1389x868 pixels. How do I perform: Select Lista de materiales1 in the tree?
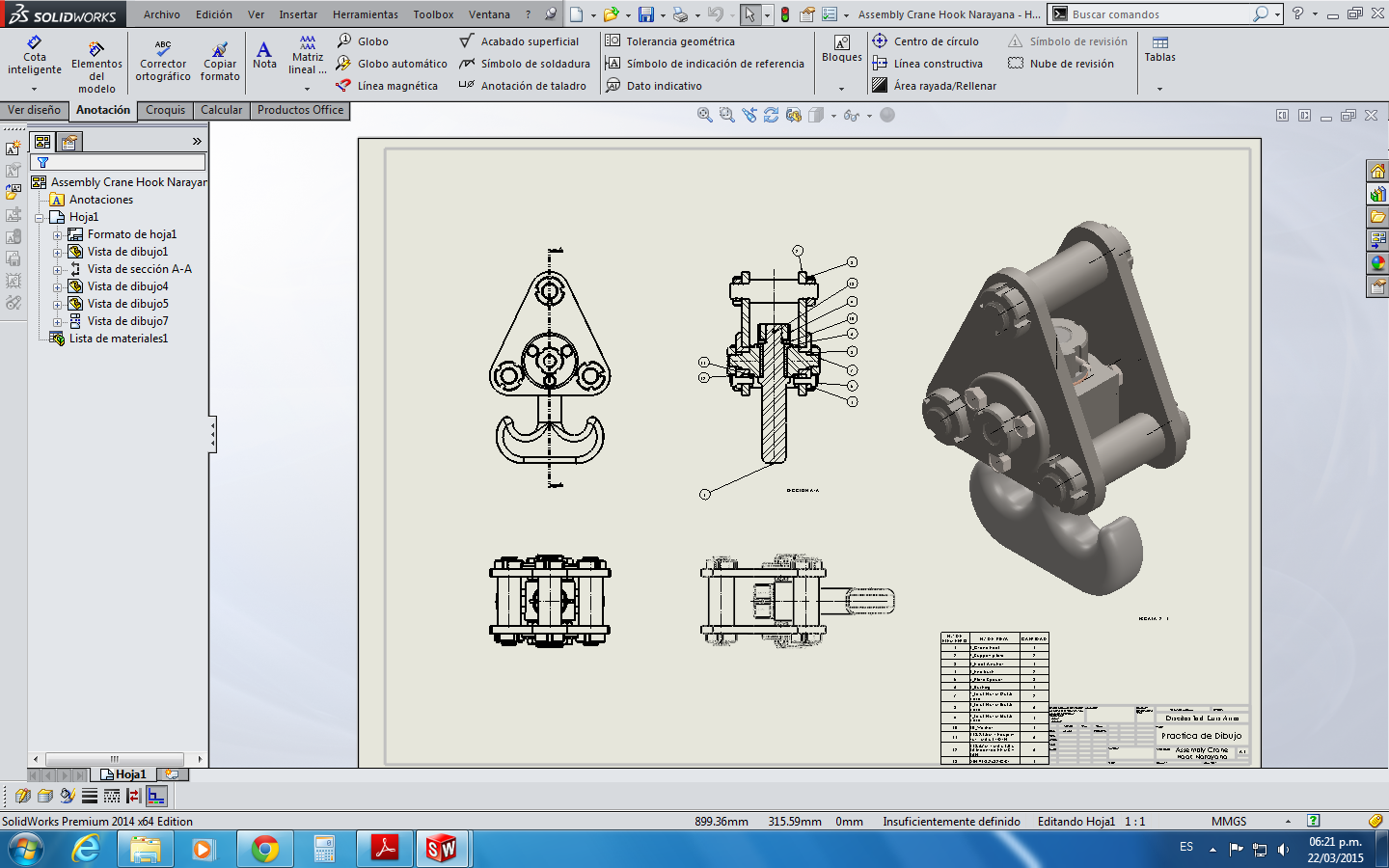point(118,339)
